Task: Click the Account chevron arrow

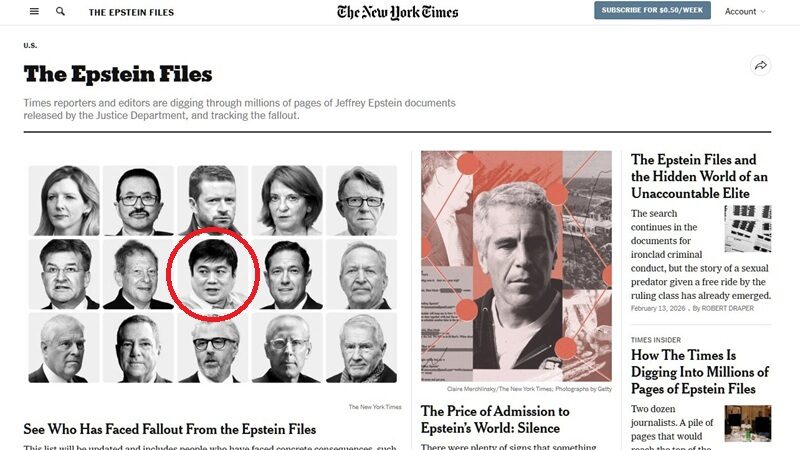Action: [763, 12]
